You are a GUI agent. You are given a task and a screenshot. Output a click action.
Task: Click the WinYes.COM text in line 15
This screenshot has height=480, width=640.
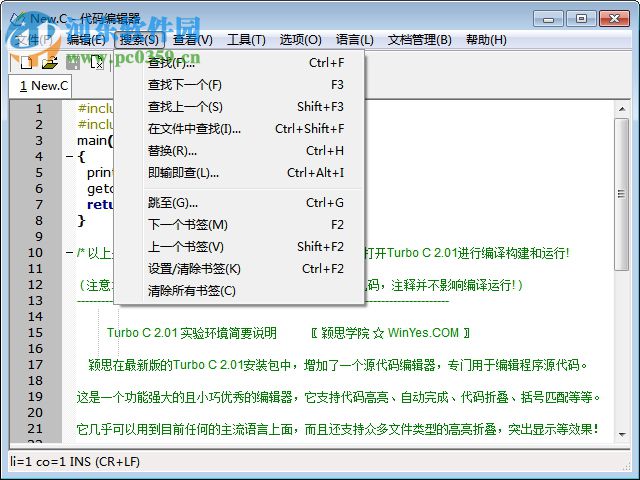click(x=423, y=333)
